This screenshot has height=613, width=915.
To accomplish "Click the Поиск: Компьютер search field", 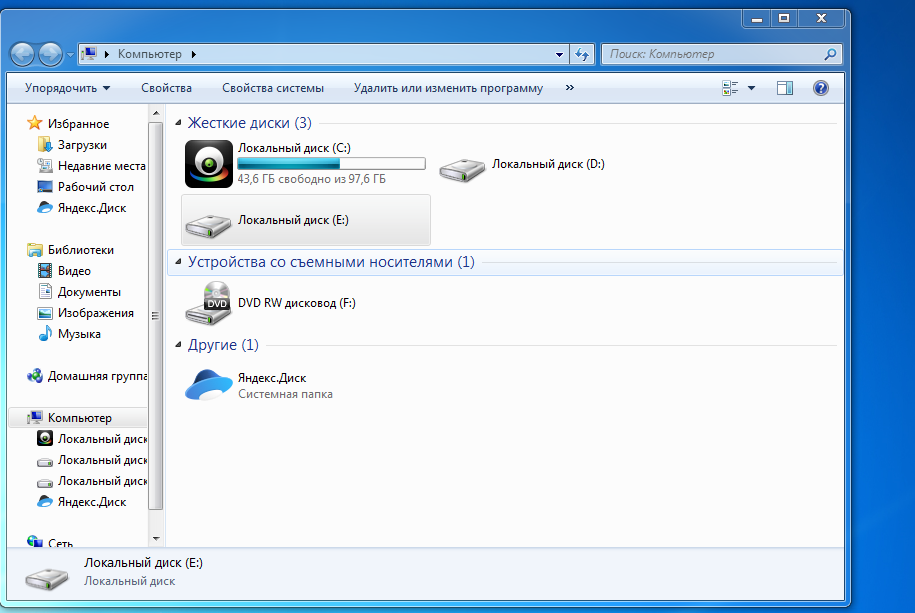I will pyautogui.click(x=712, y=54).
